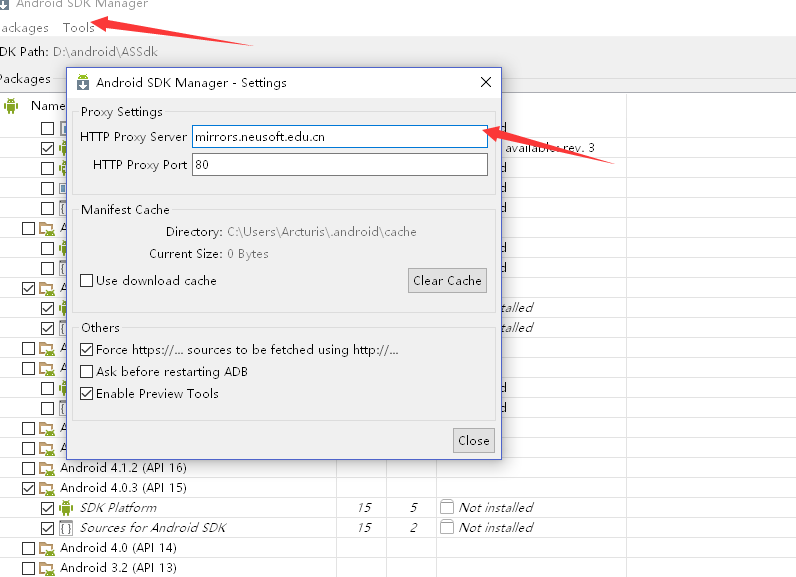Click the SDK path D:\android\ASSdk text

[x=106, y=52]
